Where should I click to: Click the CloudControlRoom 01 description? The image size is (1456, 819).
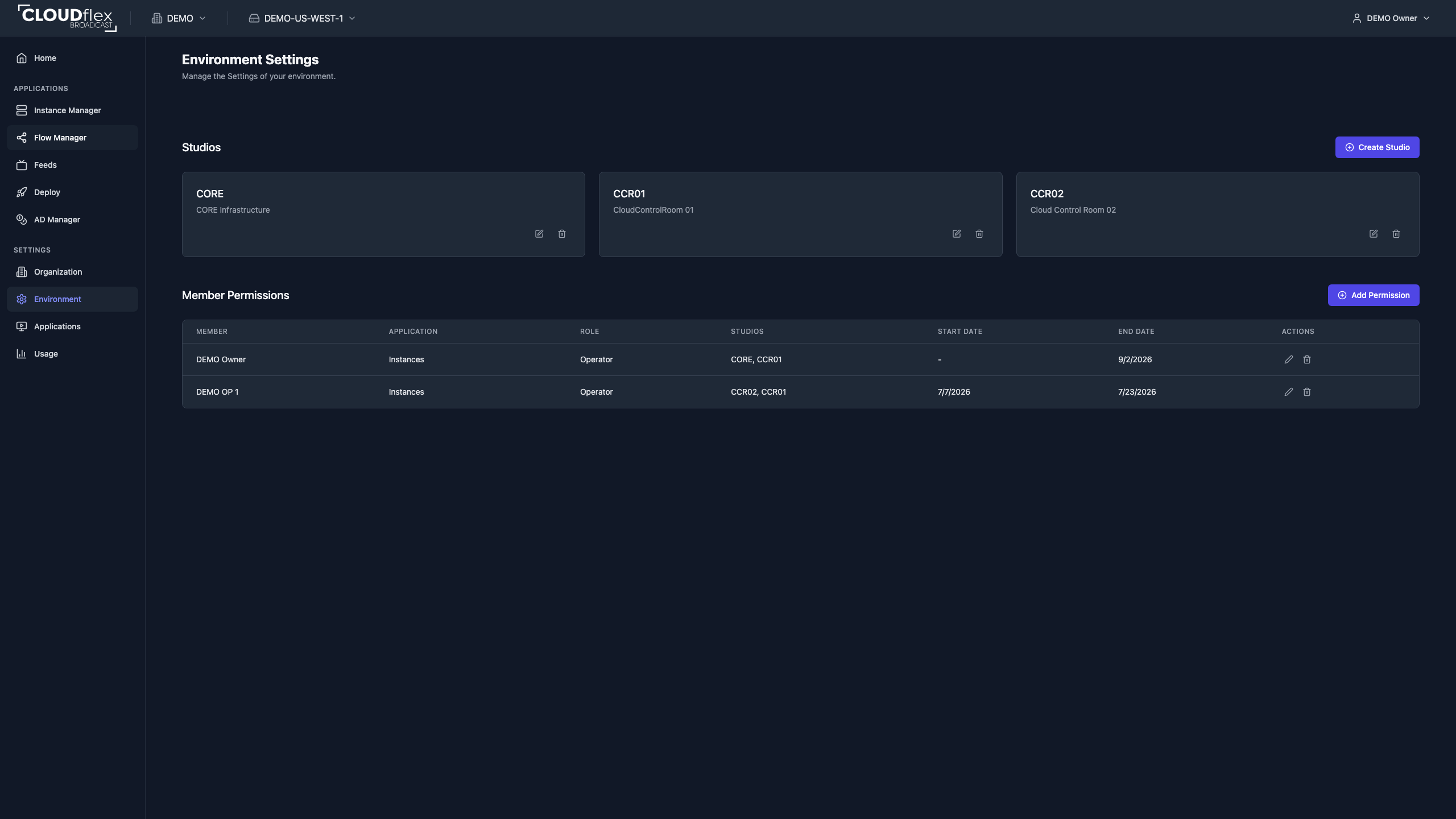pos(653,210)
